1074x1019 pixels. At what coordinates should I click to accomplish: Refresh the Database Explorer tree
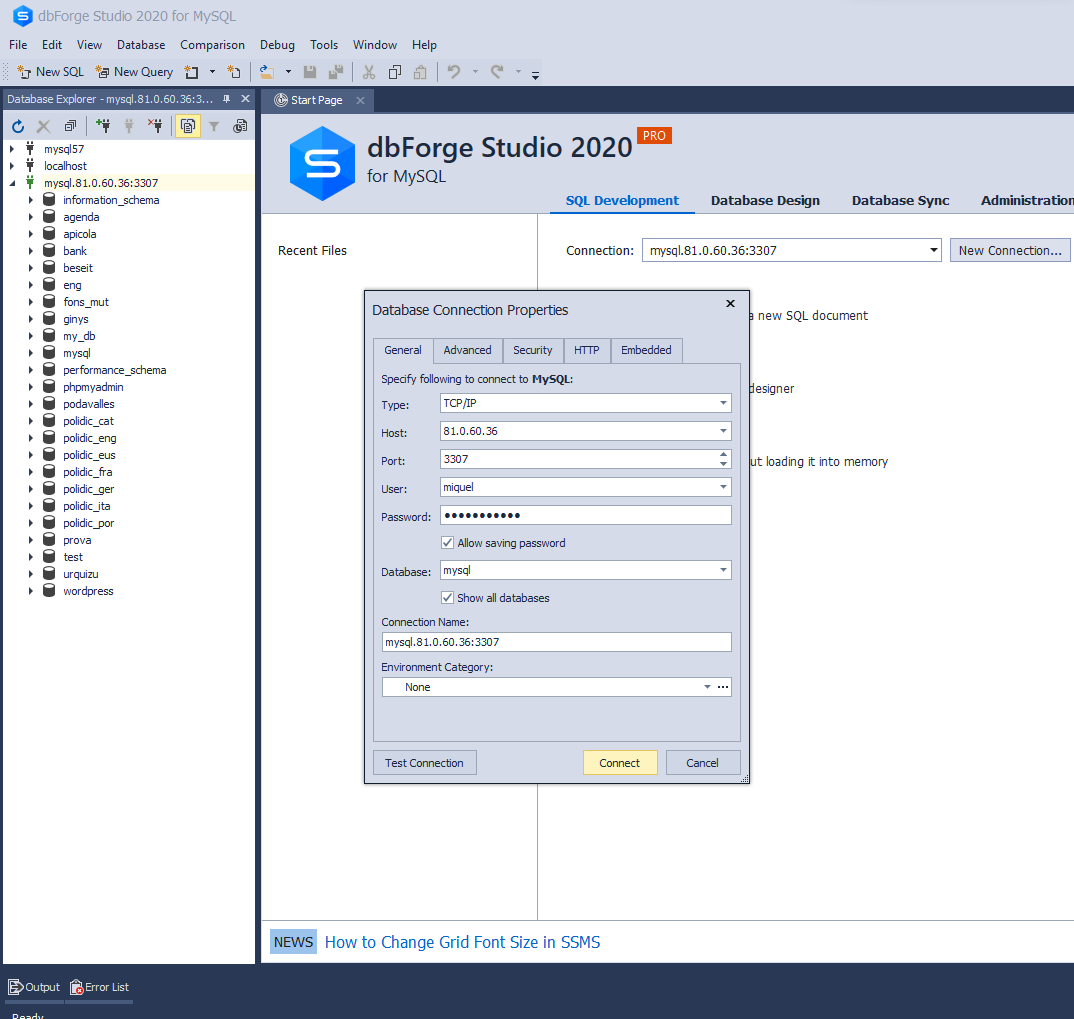(18, 126)
